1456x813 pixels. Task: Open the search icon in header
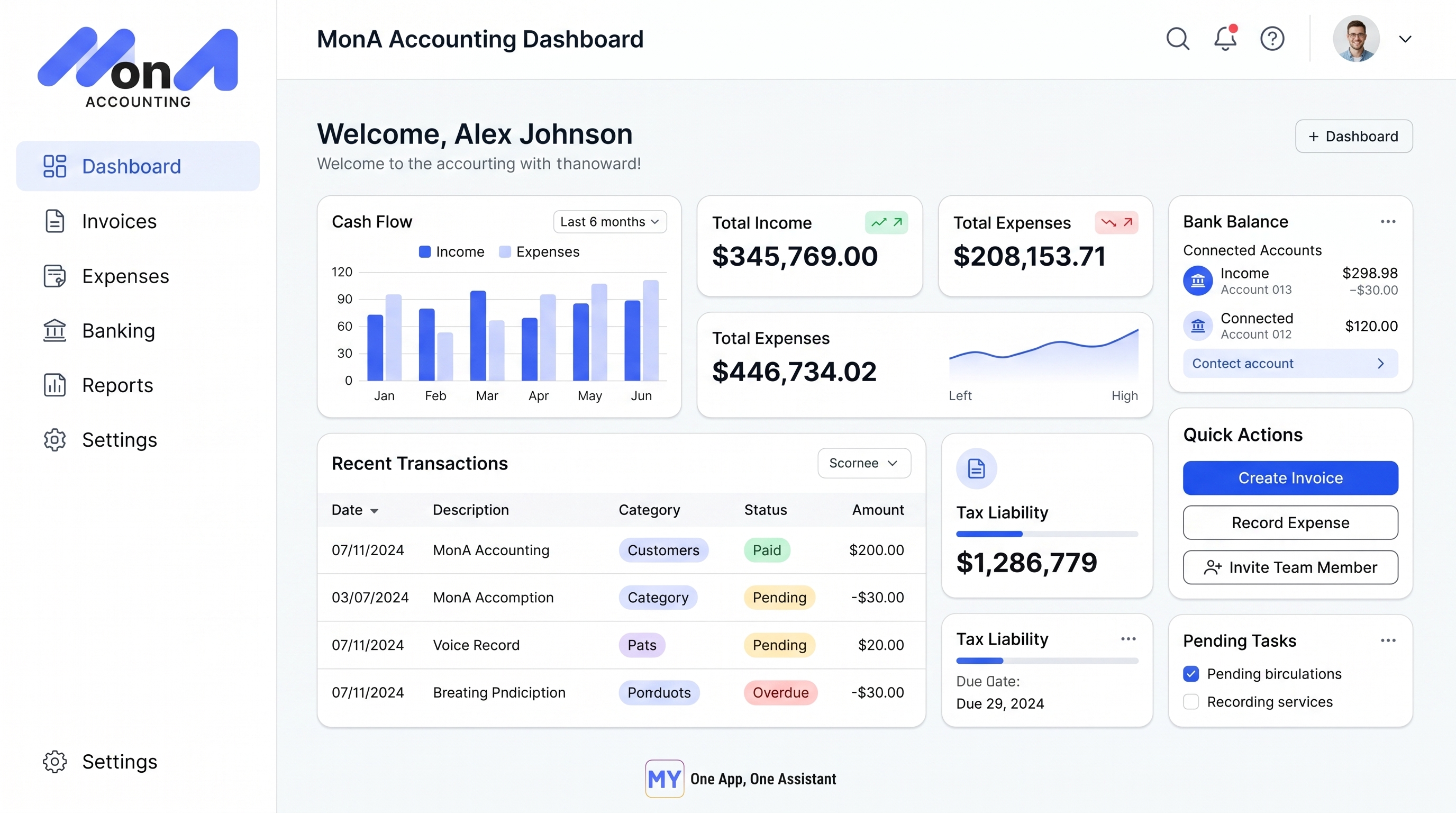1178,39
